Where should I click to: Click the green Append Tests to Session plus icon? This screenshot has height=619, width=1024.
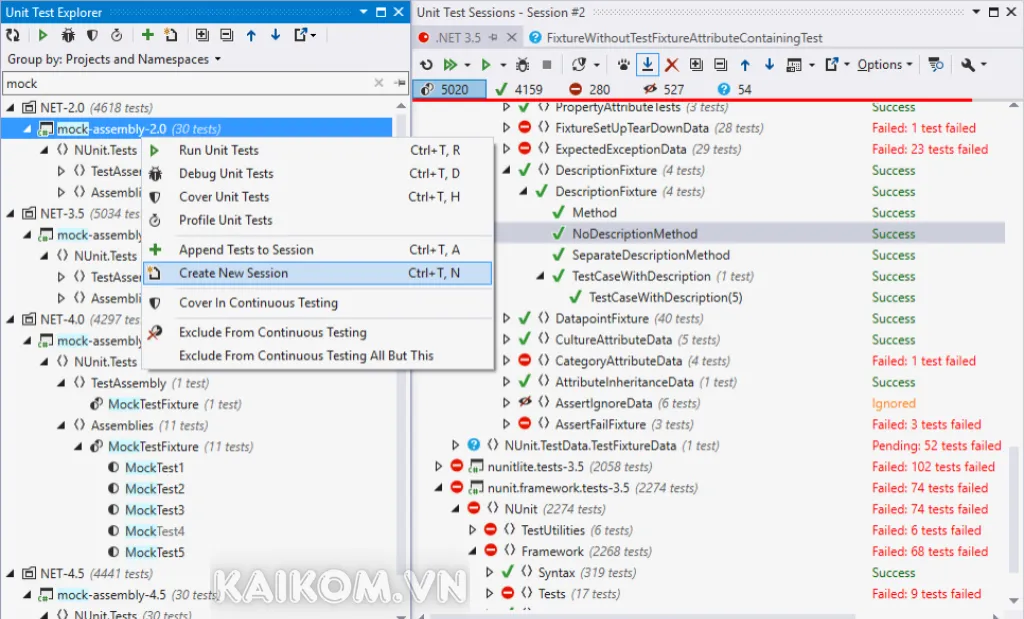[146, 33]
